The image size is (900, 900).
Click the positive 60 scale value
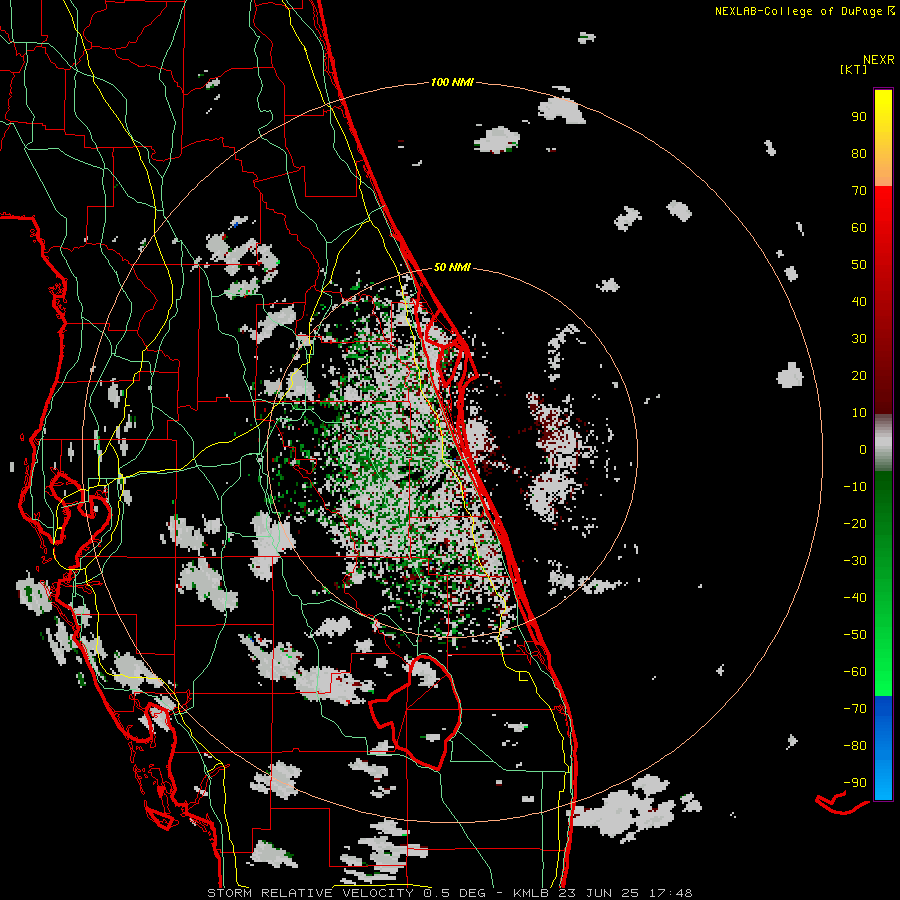[x=859, y=227]
